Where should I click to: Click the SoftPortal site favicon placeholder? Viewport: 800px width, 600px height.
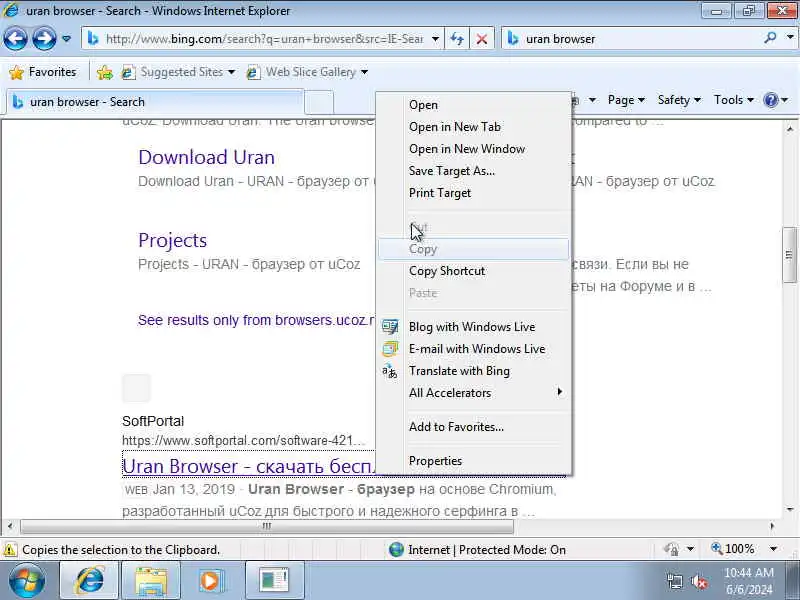click(136, 388)
